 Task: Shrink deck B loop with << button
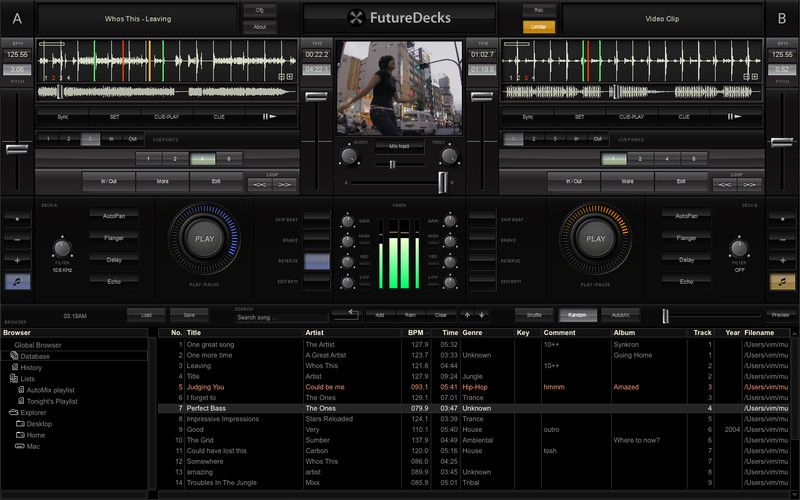[x=724, y=184]
